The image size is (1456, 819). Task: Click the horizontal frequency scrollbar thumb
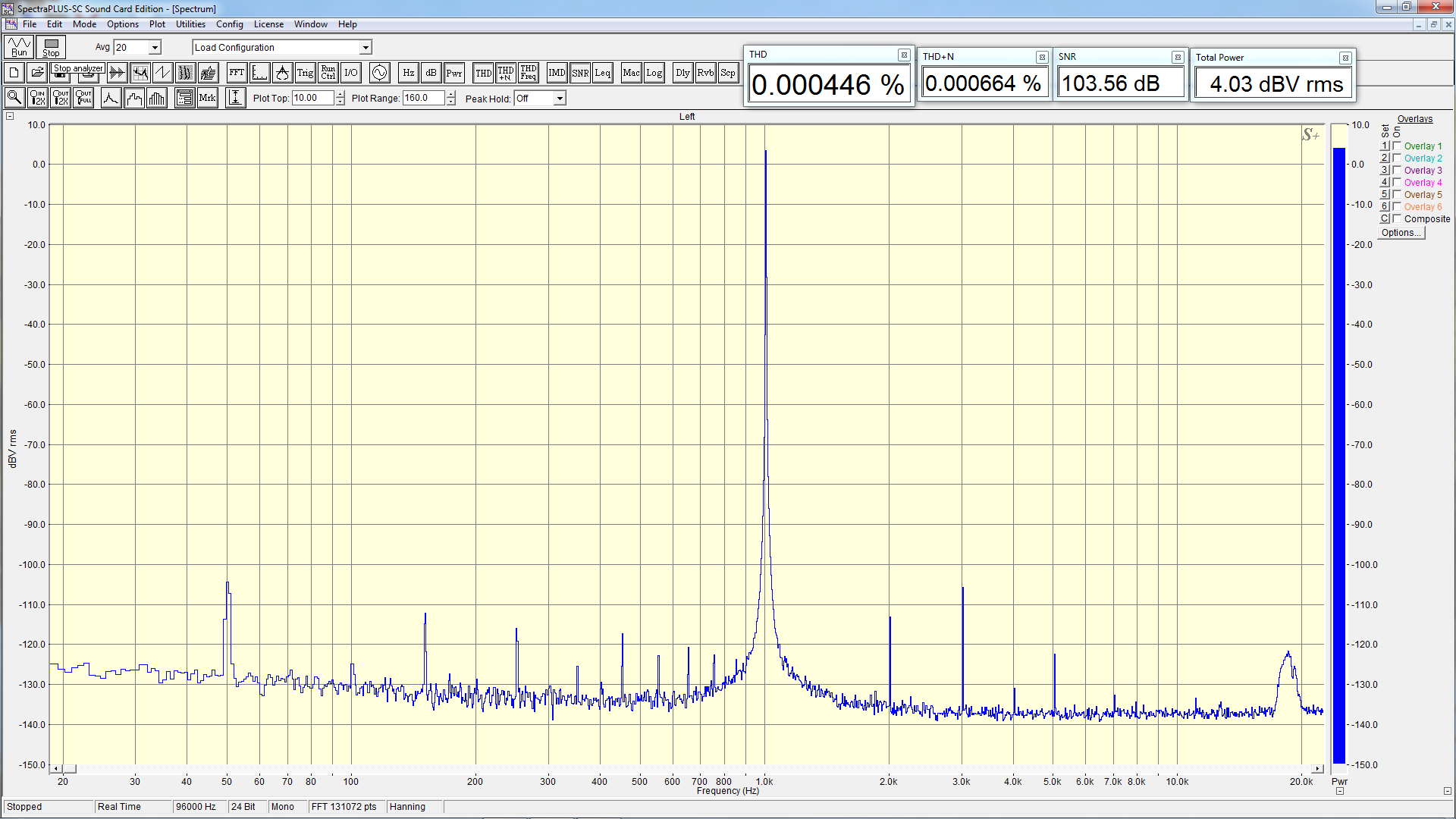pyautogui.click(x=69, y=769)
